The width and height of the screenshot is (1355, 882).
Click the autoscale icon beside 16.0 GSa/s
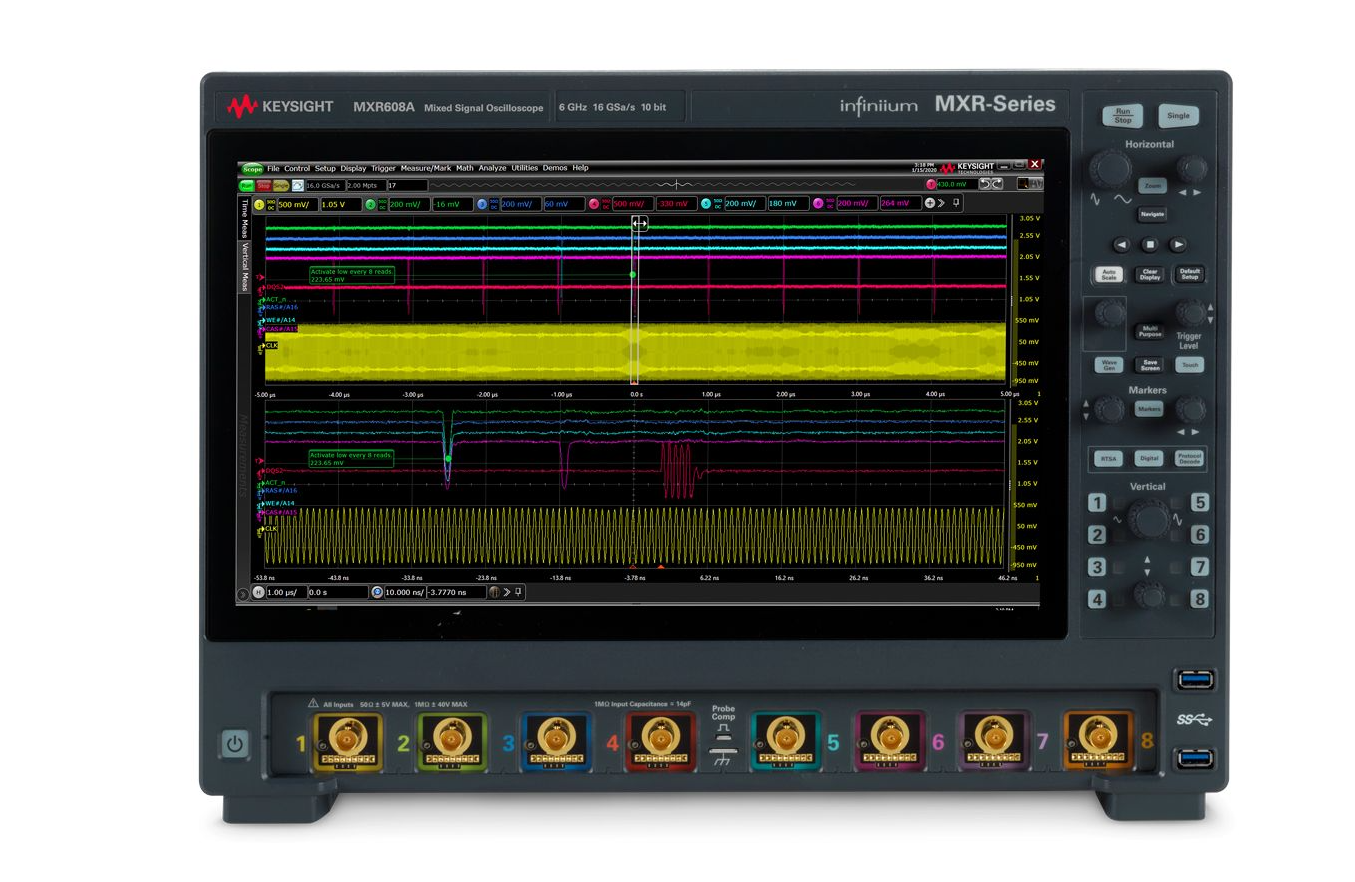click(x=298, y=185)
